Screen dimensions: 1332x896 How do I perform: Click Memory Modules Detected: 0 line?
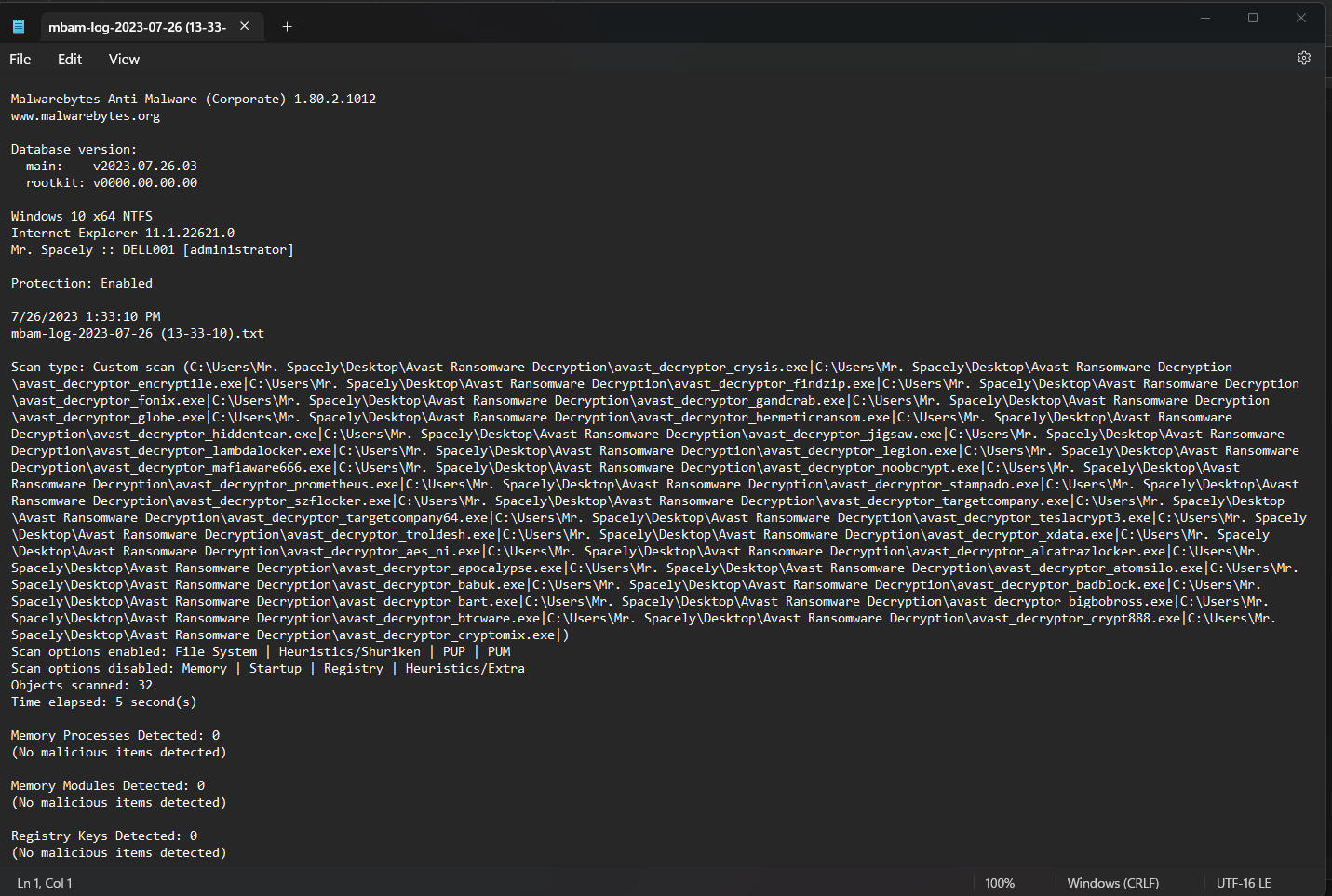tap(108, 785)
